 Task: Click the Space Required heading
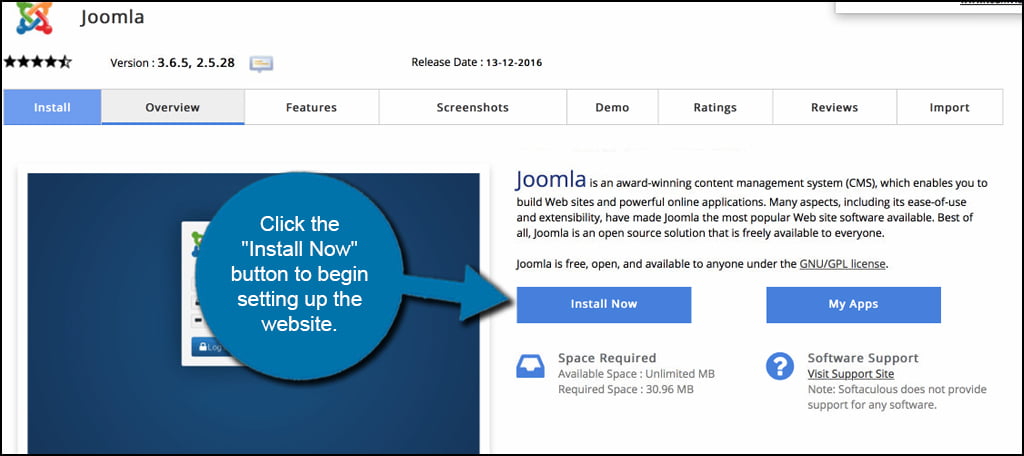click(607, 358)
